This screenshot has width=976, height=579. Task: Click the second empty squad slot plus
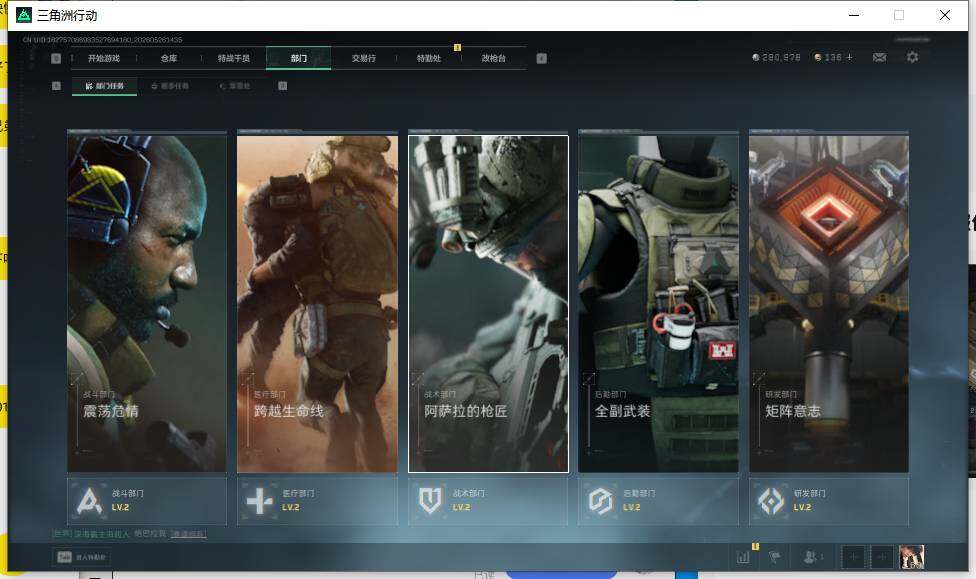882,557
